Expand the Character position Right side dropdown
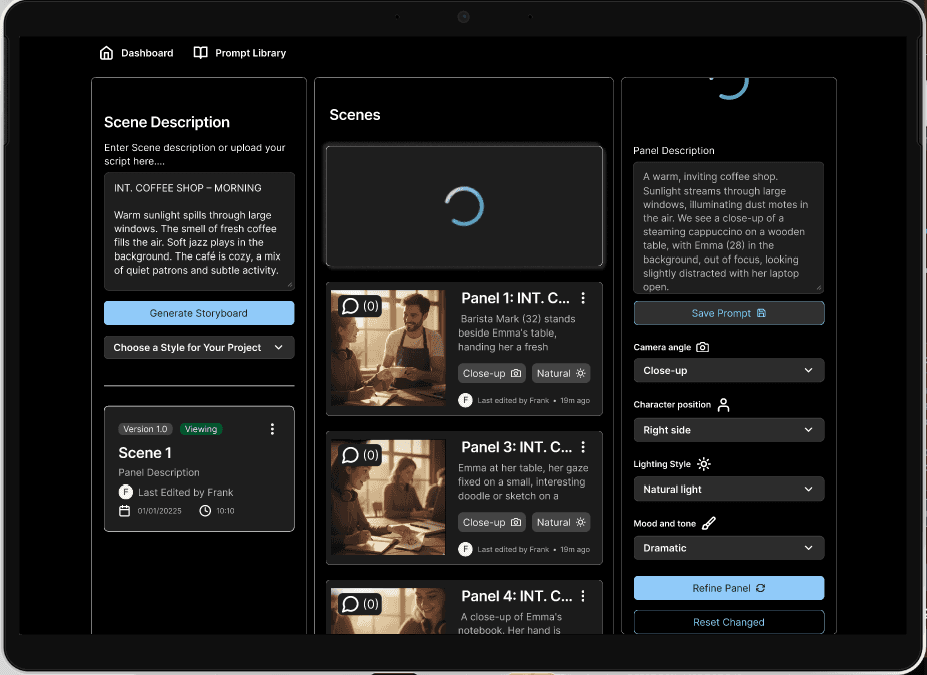The image size is (927, 675). pyautogui.click(x=729, y=430)
